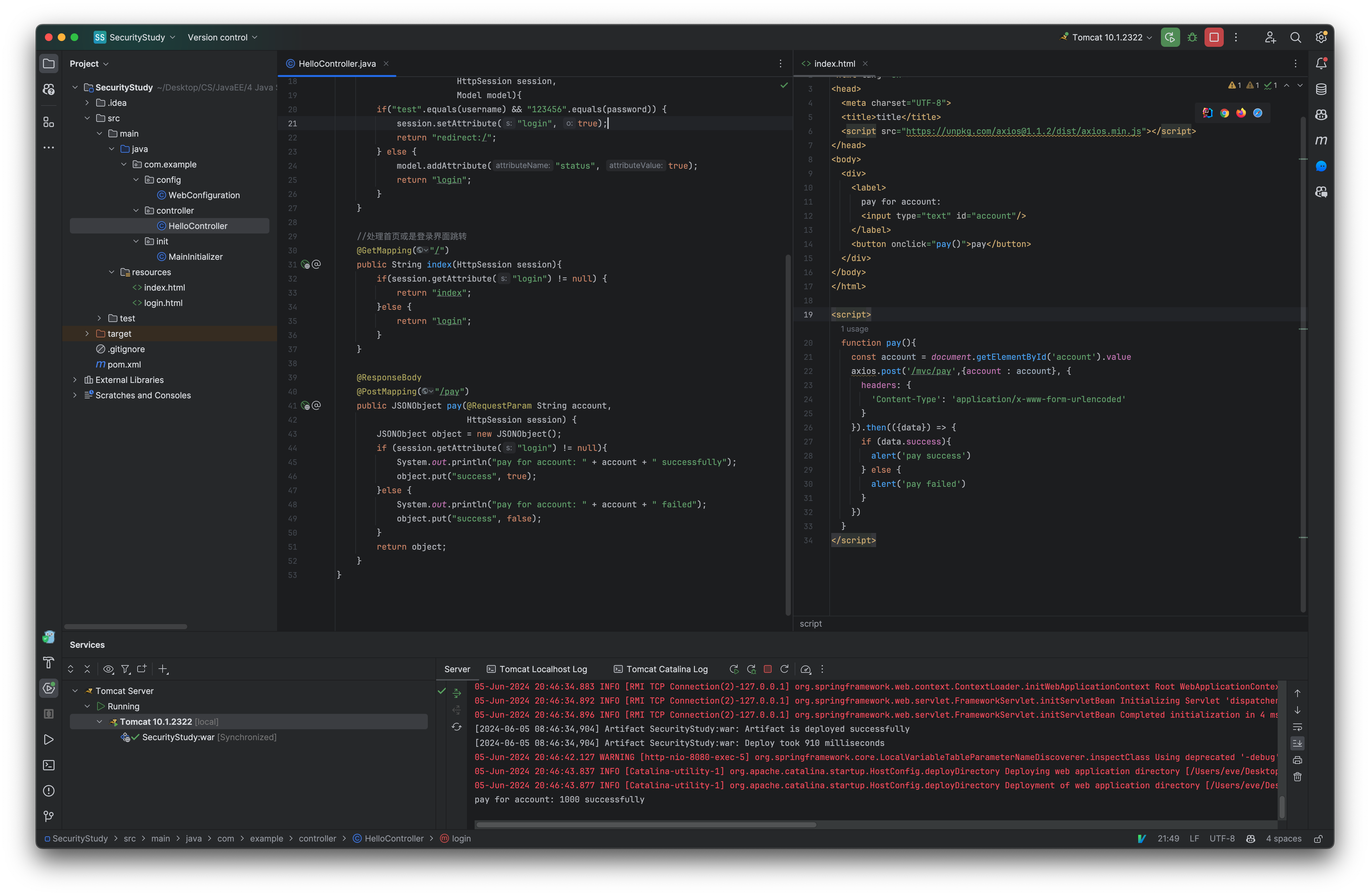The image size is (1370, 896).
Task: Open Code With Me add-user icon
Action: 1270,38
